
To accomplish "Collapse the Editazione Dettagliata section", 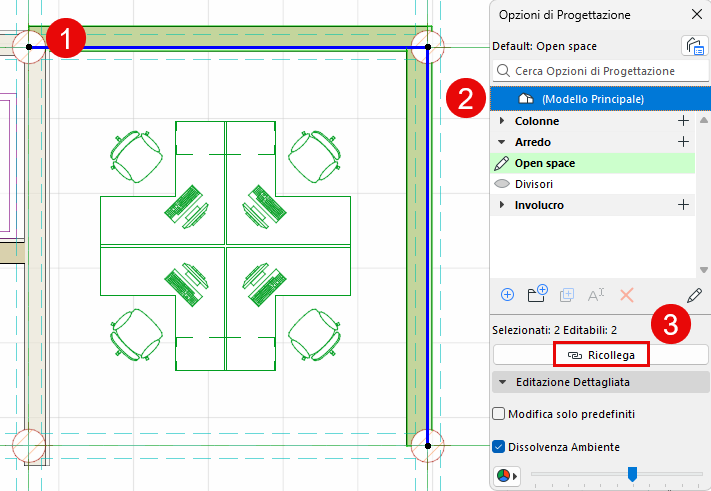I will [x=502, y=382].
